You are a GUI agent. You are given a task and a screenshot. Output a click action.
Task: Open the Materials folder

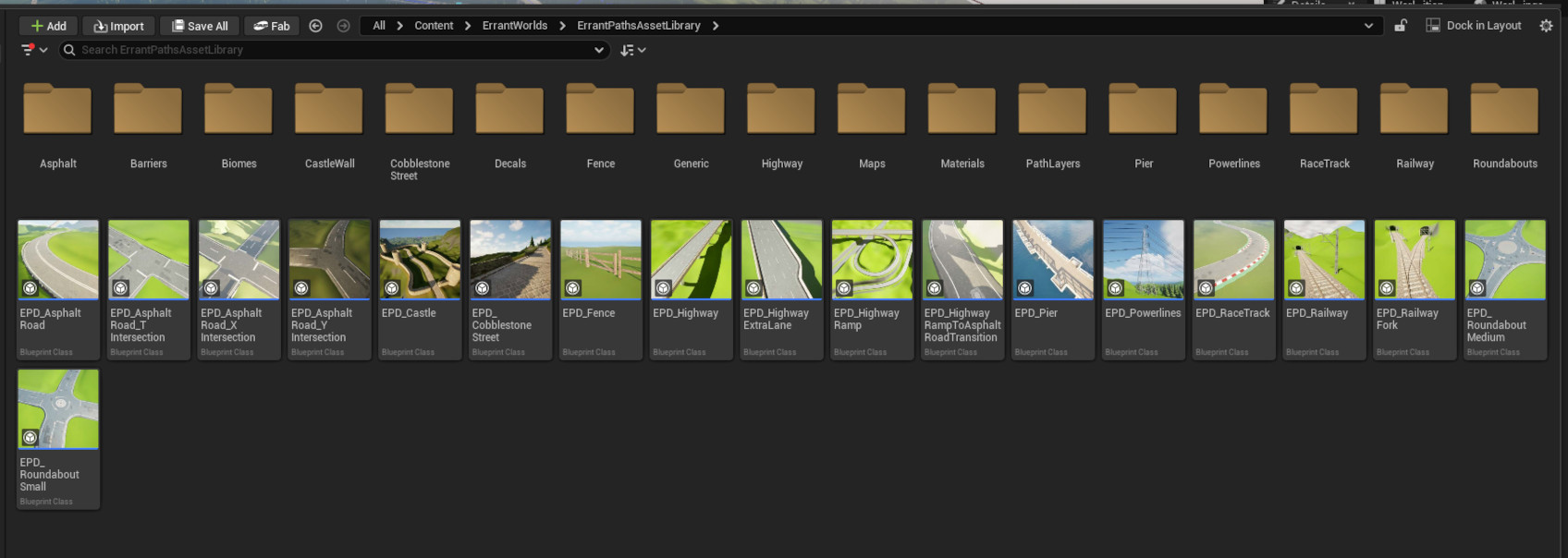click(962, 109)
